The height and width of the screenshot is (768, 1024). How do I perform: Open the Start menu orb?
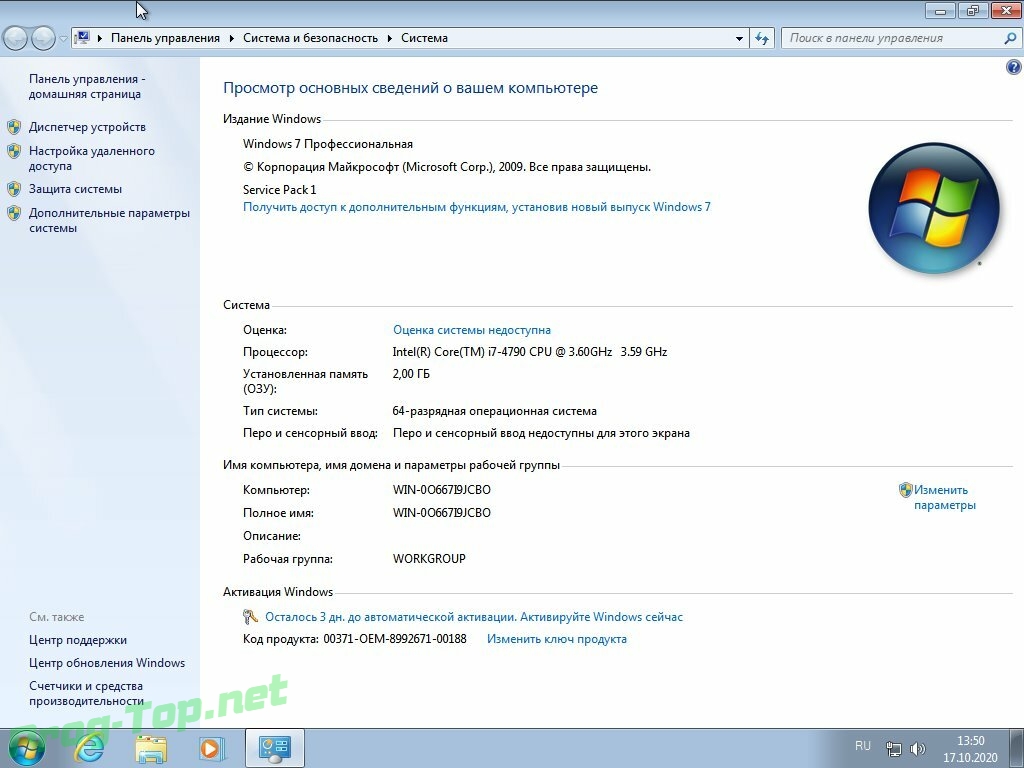click(27, 748)
